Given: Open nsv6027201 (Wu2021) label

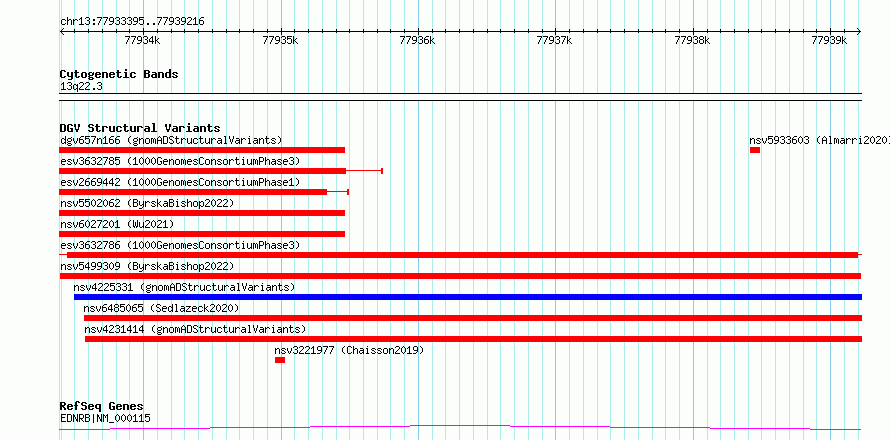Looking at the screenshot, I should [x=117, y=224].
